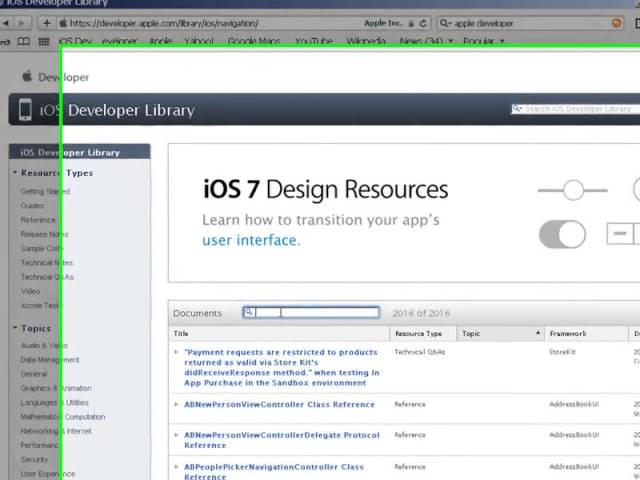Viewport: 640px width, 480px height.
Task: Select Networking & Internet topic
Action: tap(56, 431)
